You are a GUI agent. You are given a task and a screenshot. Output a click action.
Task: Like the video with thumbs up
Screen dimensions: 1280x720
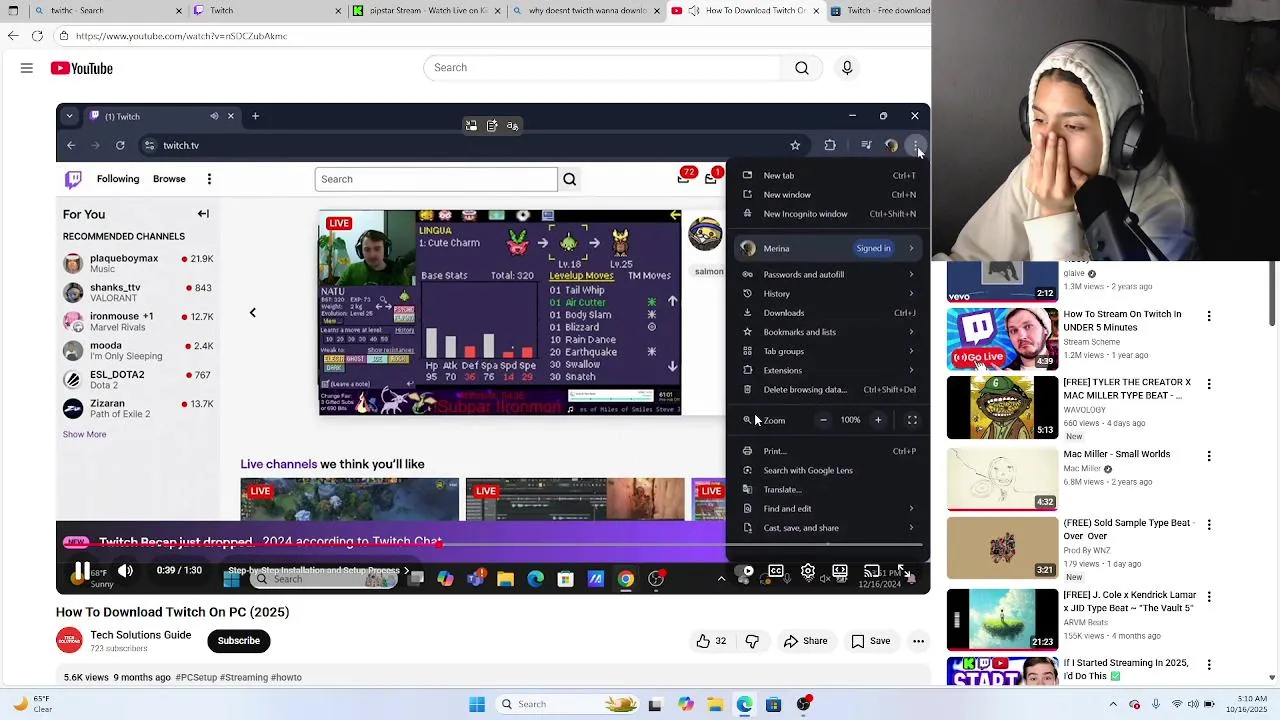coord(711,641)
